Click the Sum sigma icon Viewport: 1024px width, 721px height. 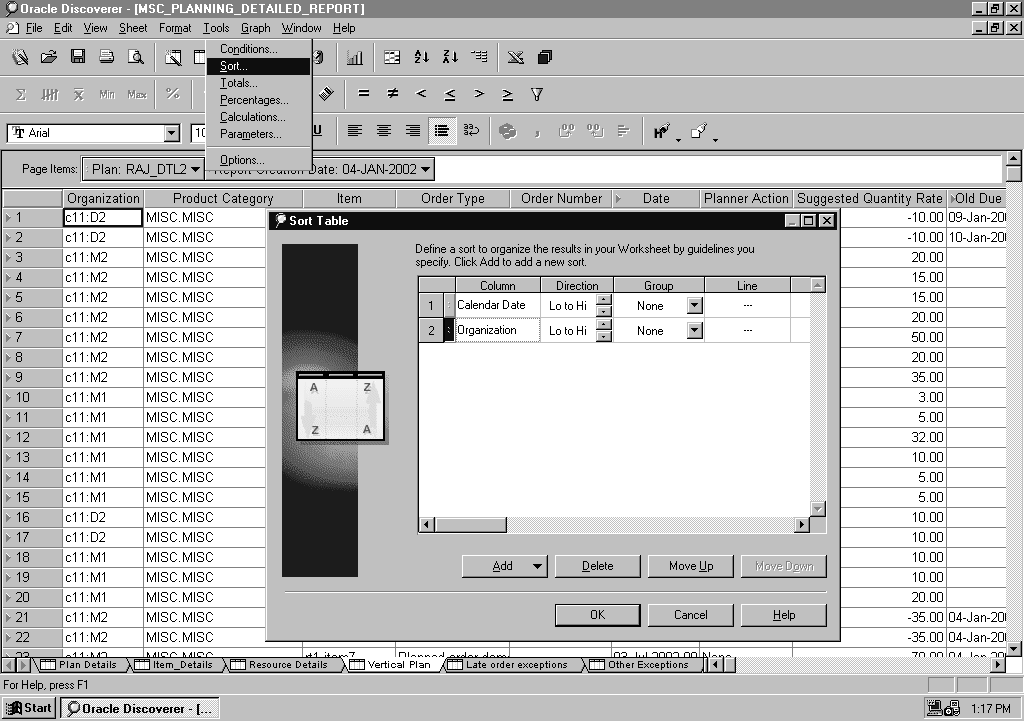tap(20, 95)
